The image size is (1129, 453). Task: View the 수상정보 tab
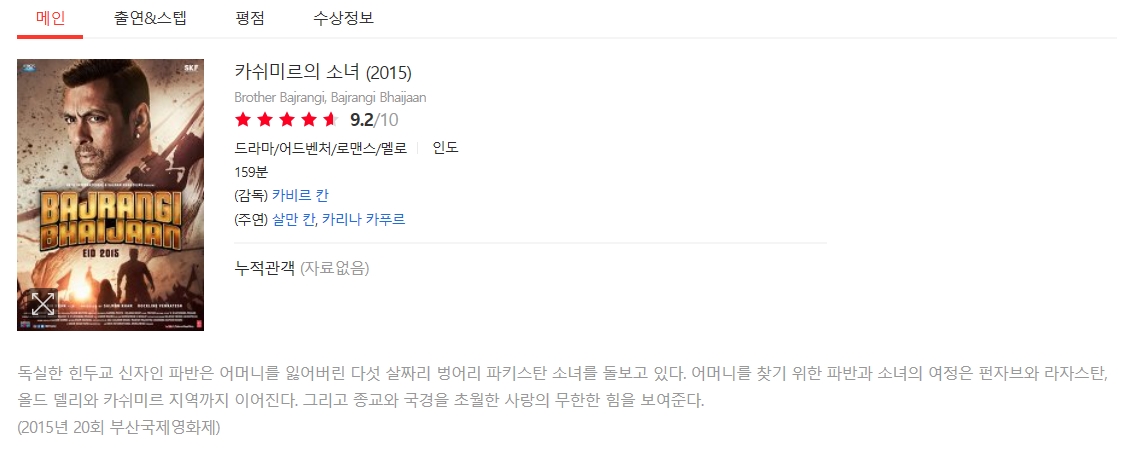(344, 18)
